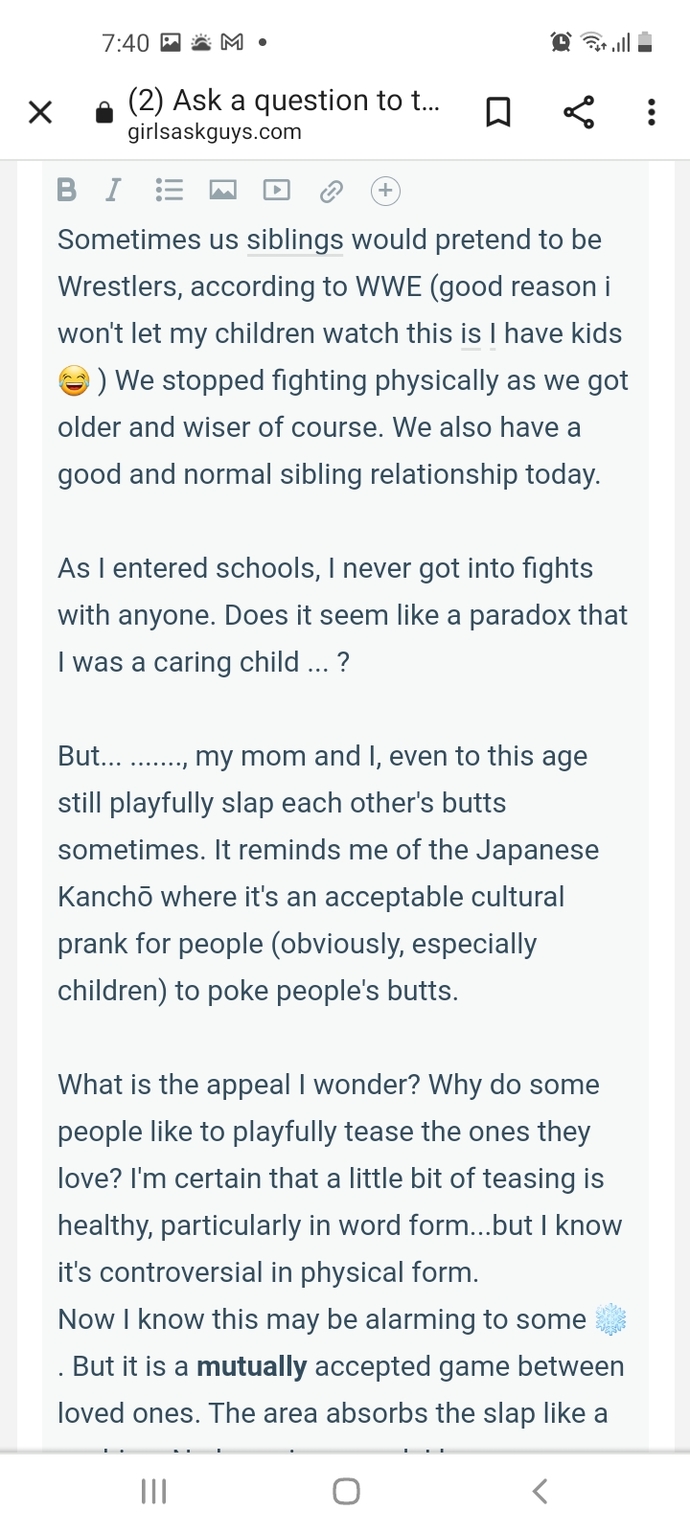Navigate back with Android back button
This screenshot has width=690, height=1533.
coord(540,1492)
